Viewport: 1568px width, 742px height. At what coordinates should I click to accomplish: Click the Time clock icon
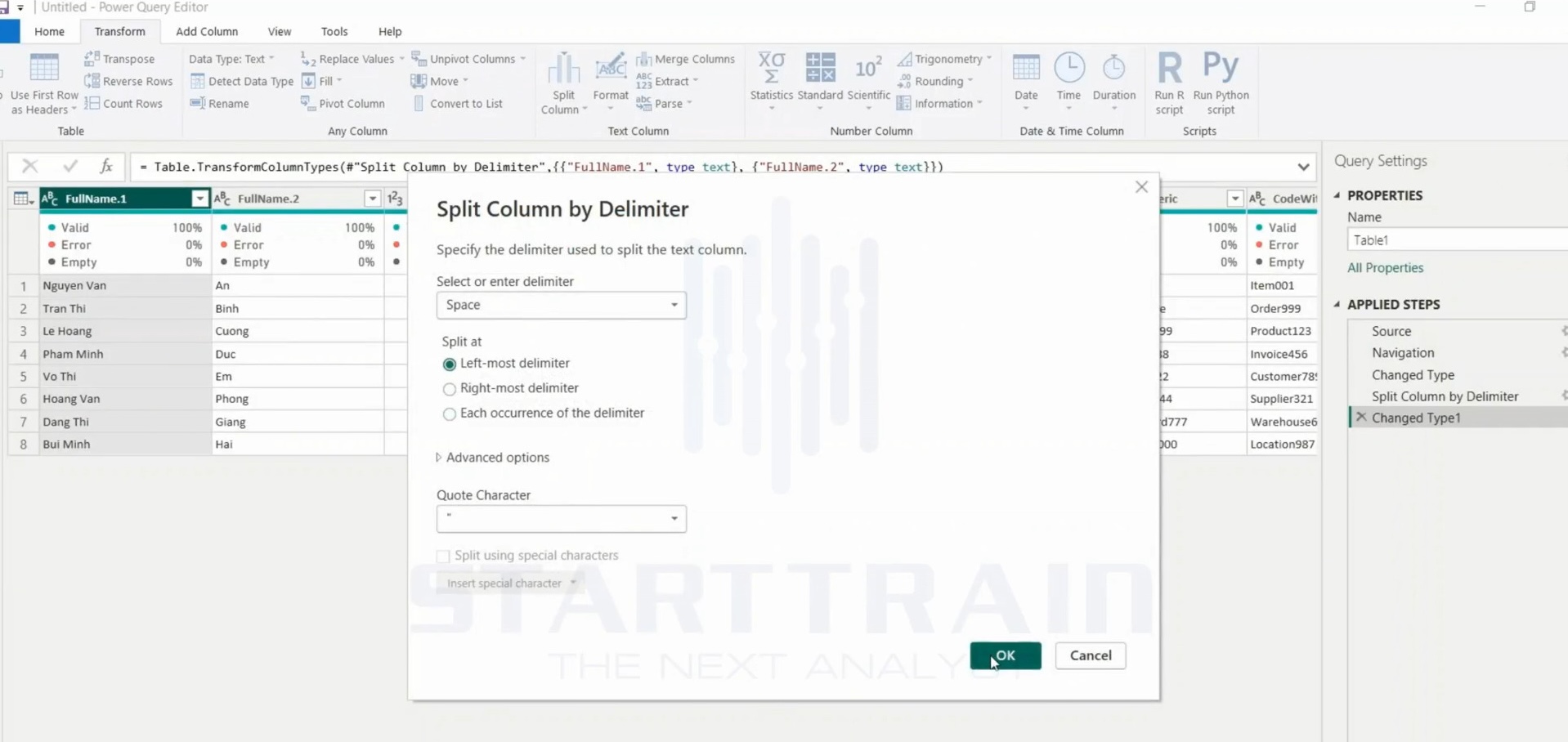point(1068,68)
